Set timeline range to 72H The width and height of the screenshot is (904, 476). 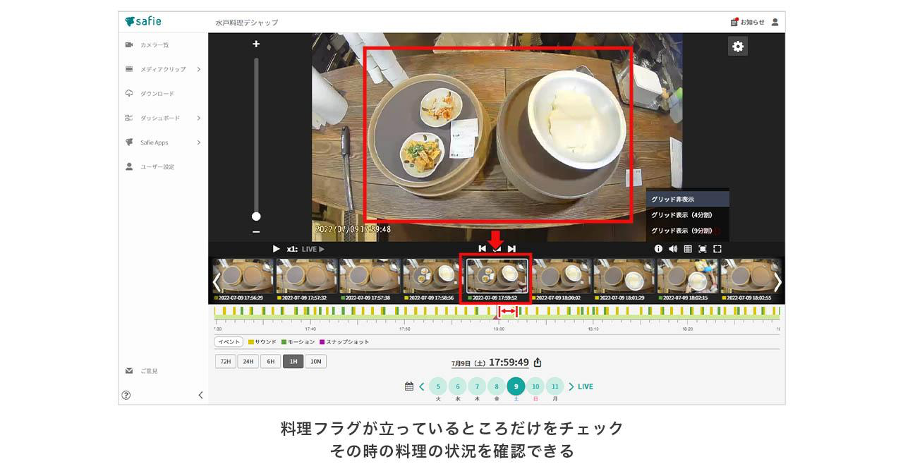pyautogui.click(x=225, y=361)
